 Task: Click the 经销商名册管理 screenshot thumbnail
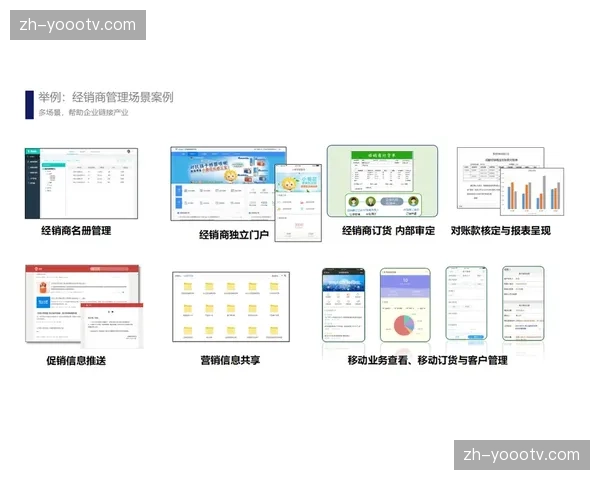click(81, 183)
